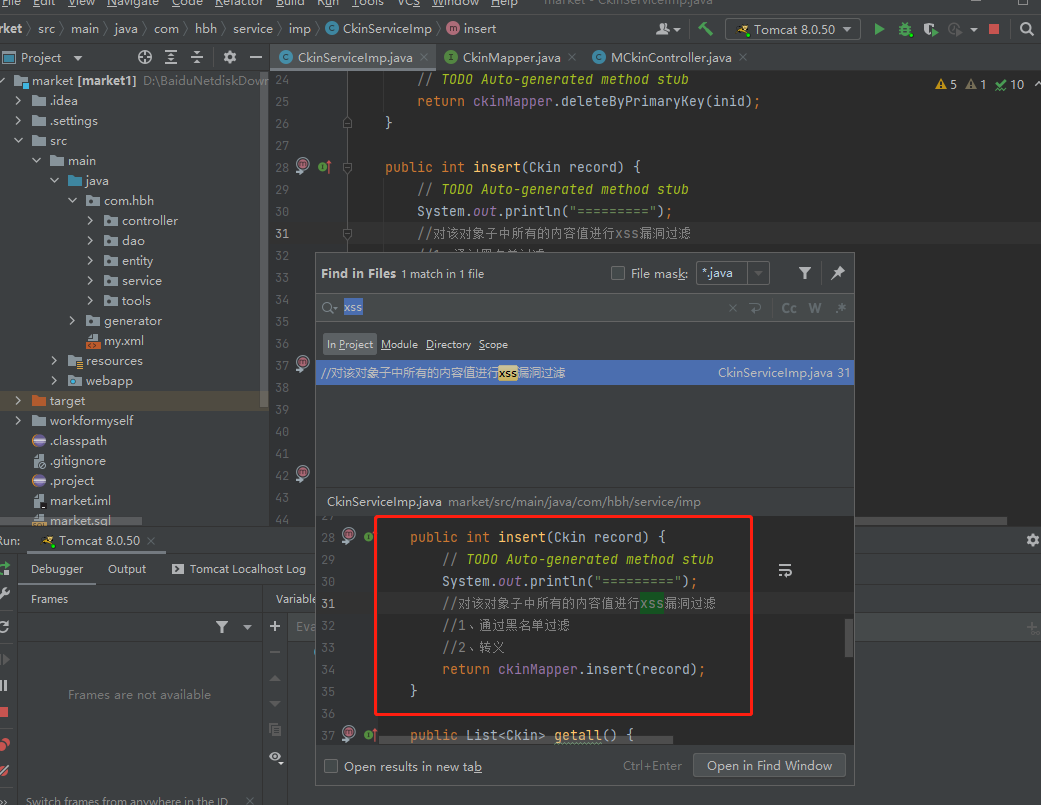Hide the Project tool window
Screen dimensions: 1041x805
pyautogui.click(x=256, y=57)
